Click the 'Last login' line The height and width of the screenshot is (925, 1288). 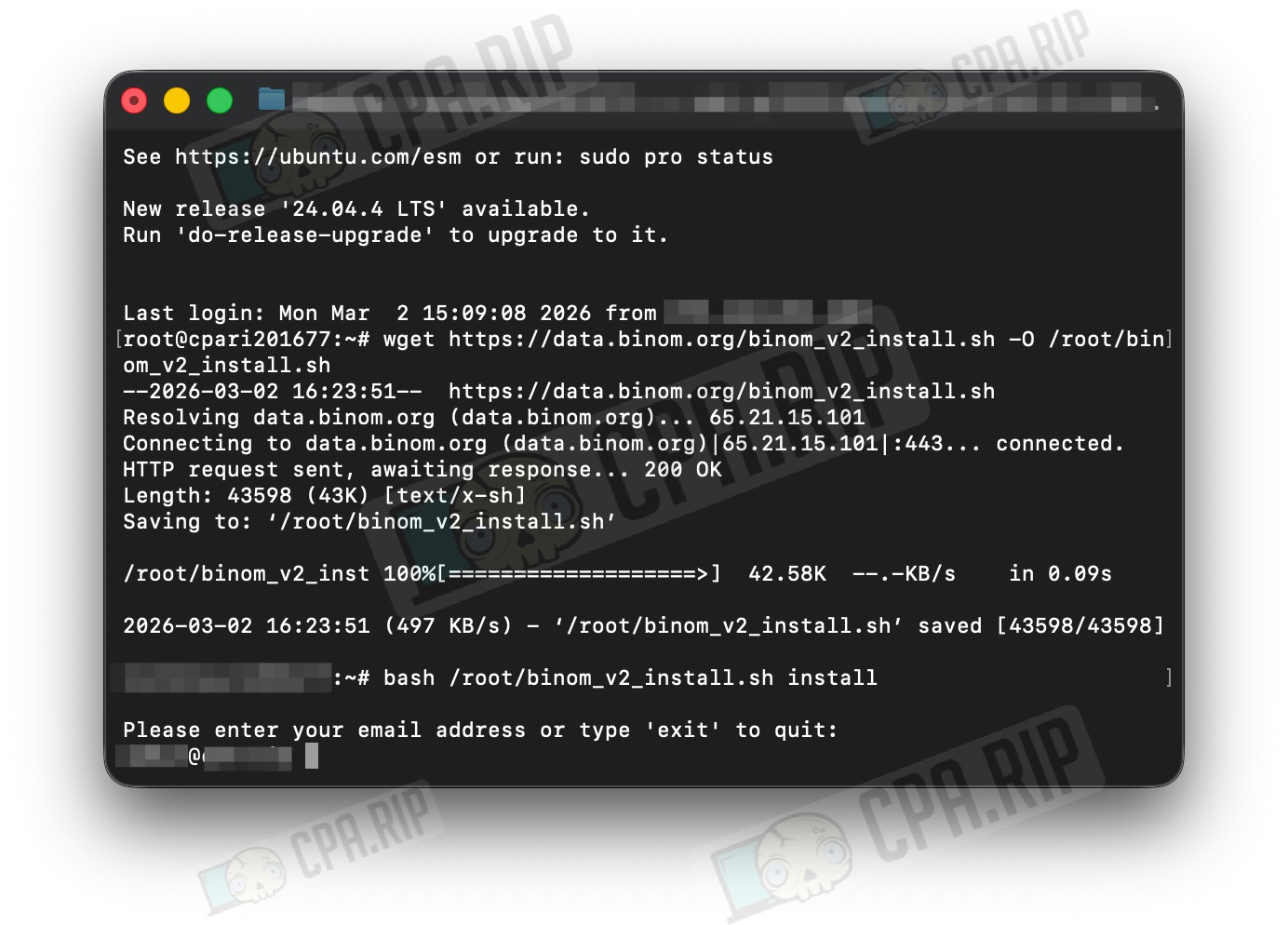(497, 314)
